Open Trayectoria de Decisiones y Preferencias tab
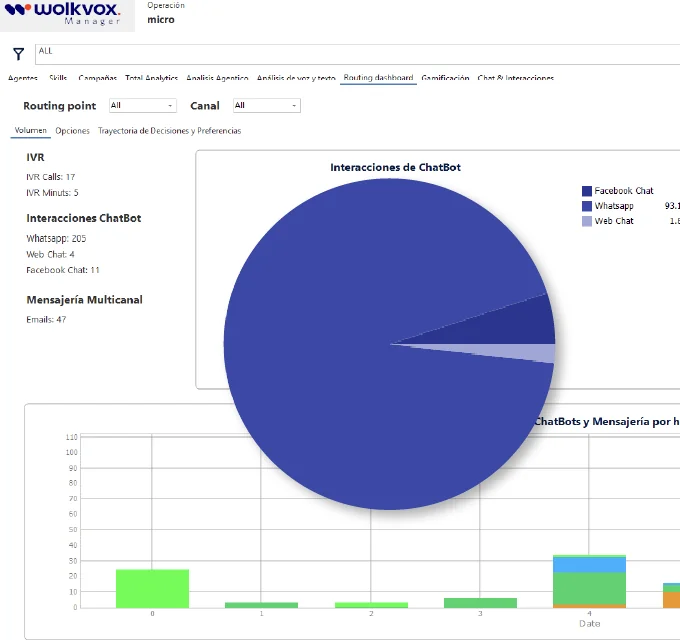This screenshot has height=640, width=680. (x=170, y=131)
